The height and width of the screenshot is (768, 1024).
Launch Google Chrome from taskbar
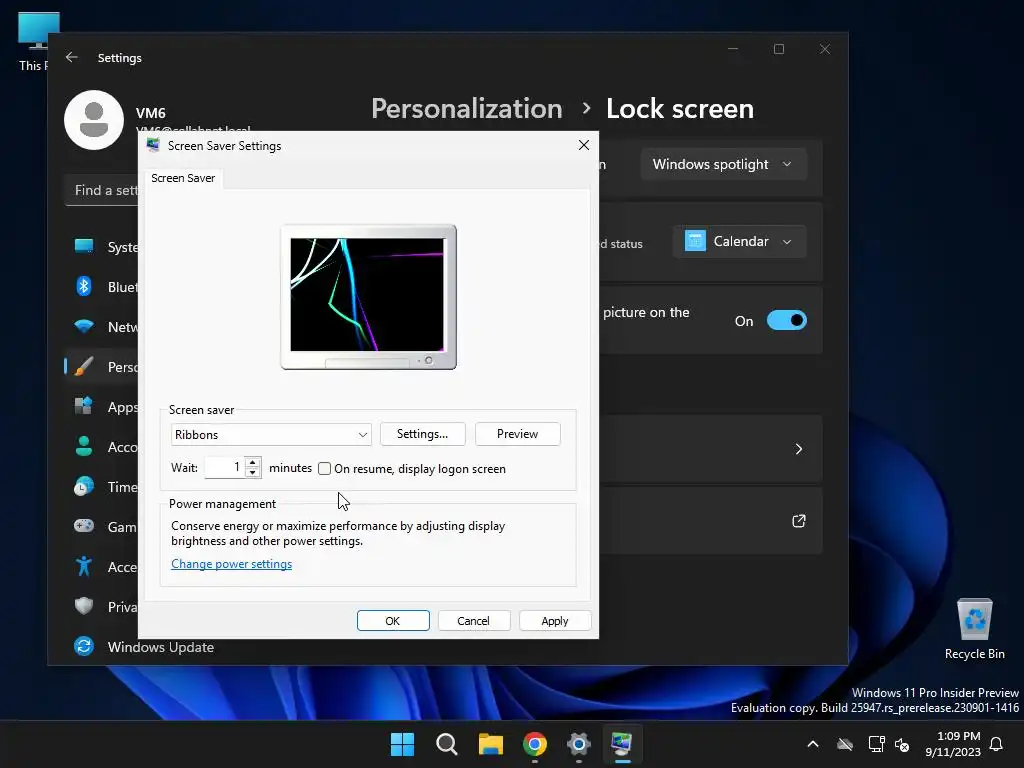[535, 744]
